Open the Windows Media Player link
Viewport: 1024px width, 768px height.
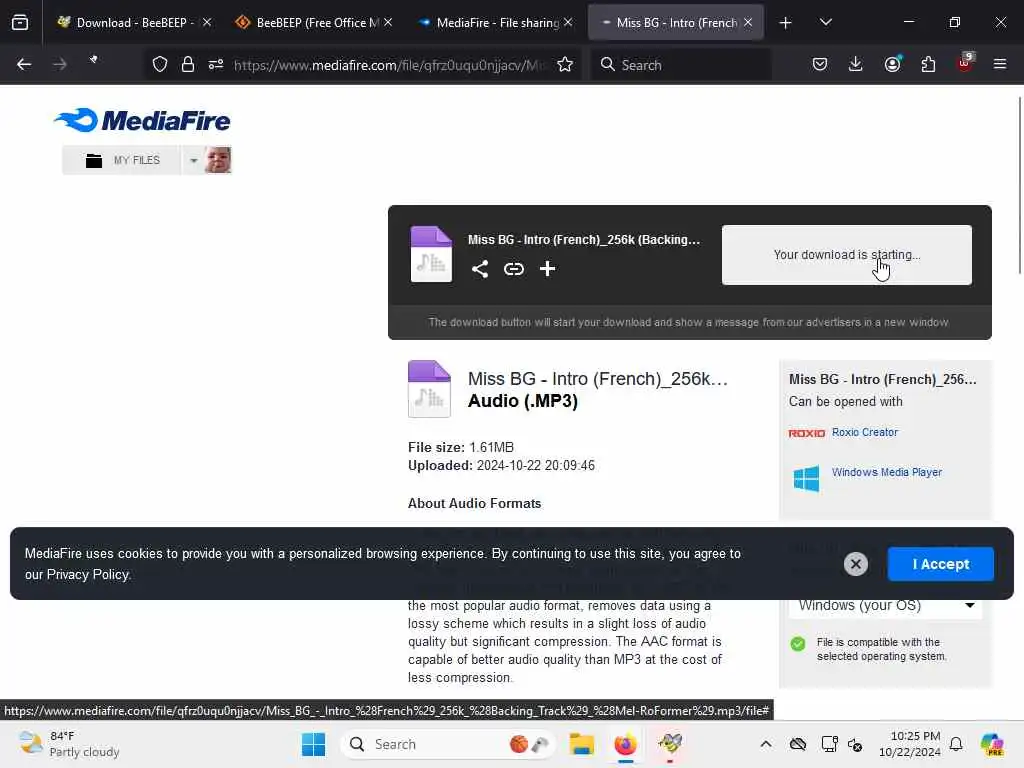pyautogui.click(x=886, y=472)
